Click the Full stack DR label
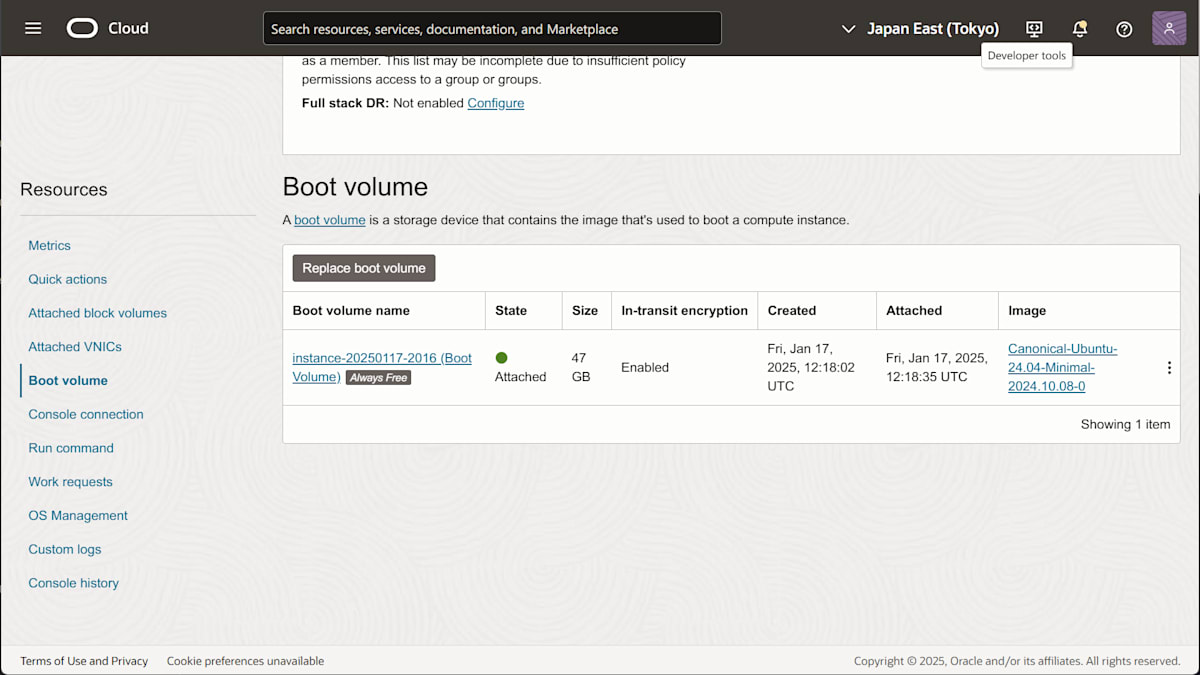The width and height of the screenshot is (1200, 675). (x=345, y=103)
